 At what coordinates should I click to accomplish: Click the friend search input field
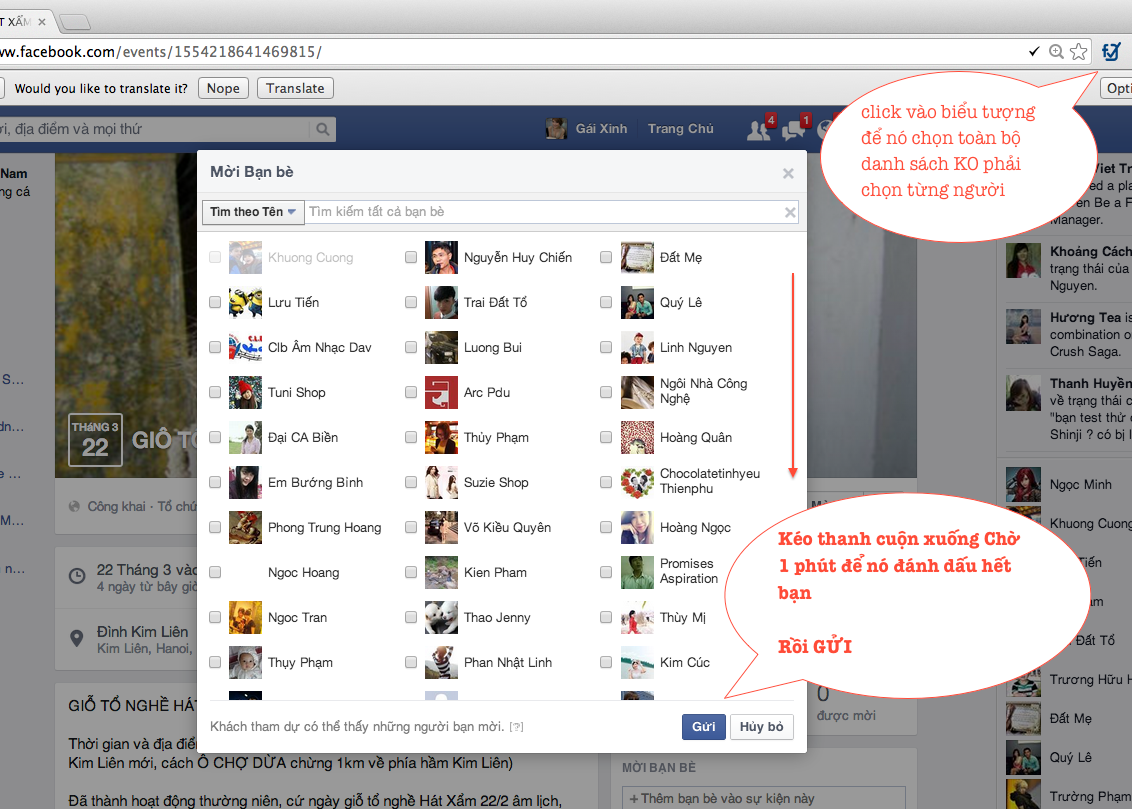tap(540, 212)
